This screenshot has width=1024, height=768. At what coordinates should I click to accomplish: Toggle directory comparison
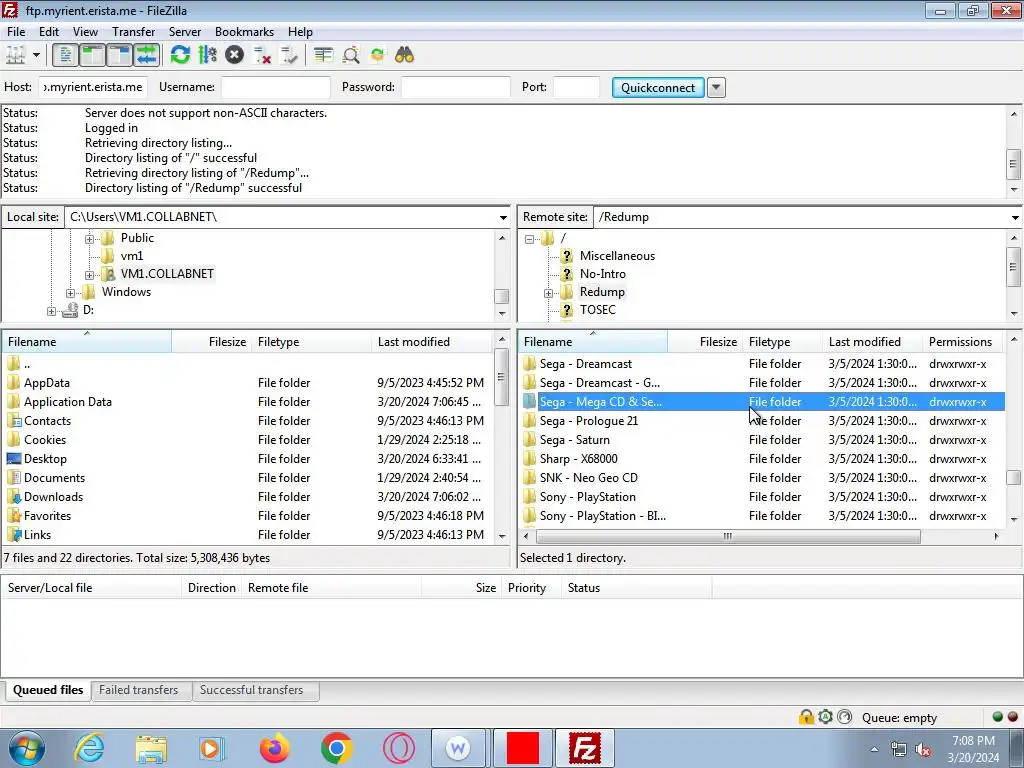coord(351,56)
